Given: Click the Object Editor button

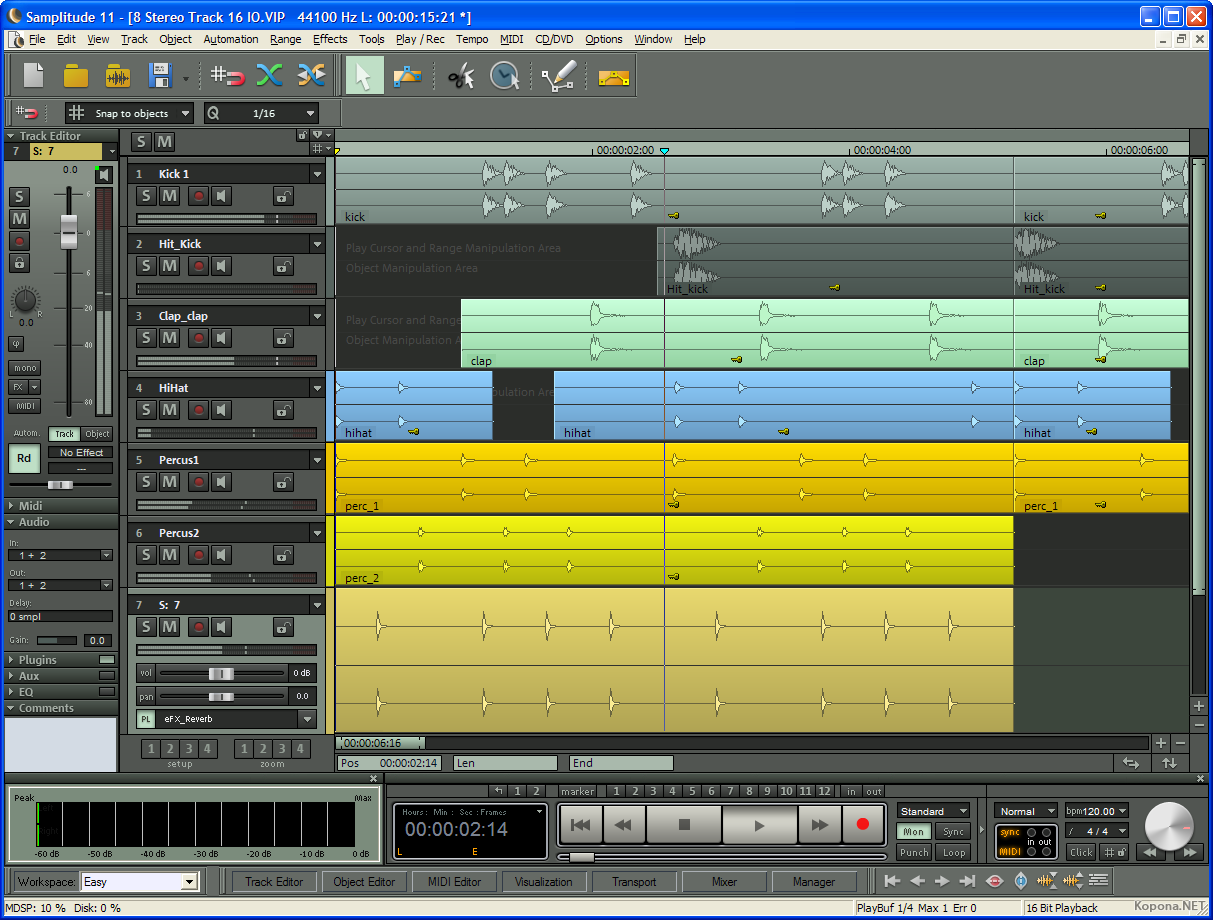Looking at the screenshot, I should pyautogui.click(x=364, y=882).
